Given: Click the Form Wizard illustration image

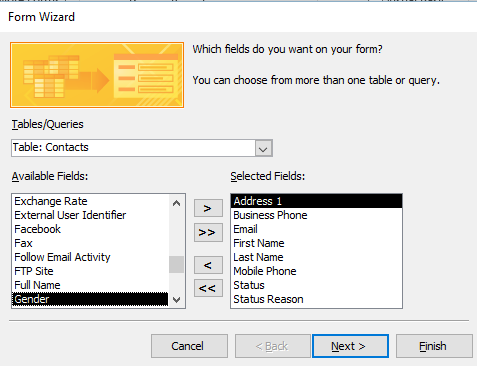Looking at the screenshot, I should pyautogui.click(x=97, y=75).
